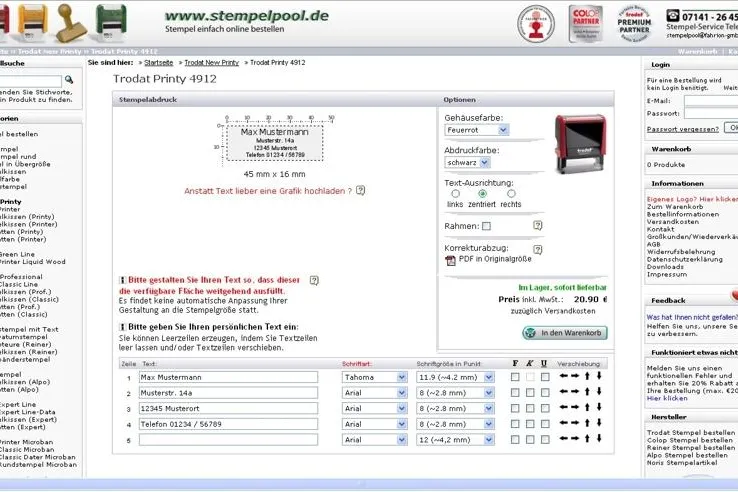The height and width of the screenshot is (492, 738).
Task: Move line 2 text up with arrow
Action: point(587,391)
